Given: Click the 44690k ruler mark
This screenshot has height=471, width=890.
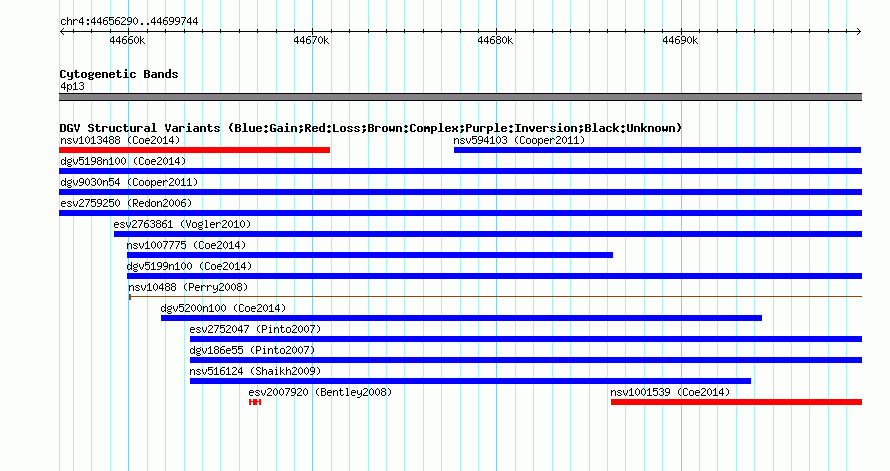Looking at the screenshot, I should (x=680, y=40).
